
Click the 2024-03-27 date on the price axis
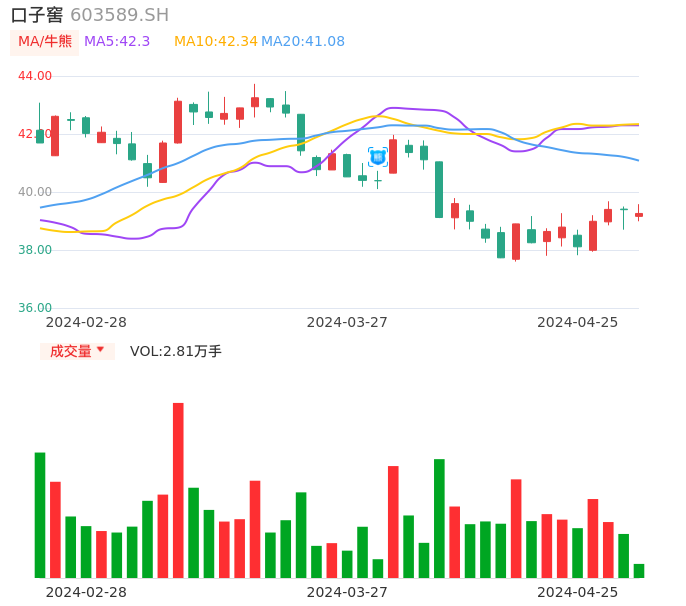click(x=347, y=322)
